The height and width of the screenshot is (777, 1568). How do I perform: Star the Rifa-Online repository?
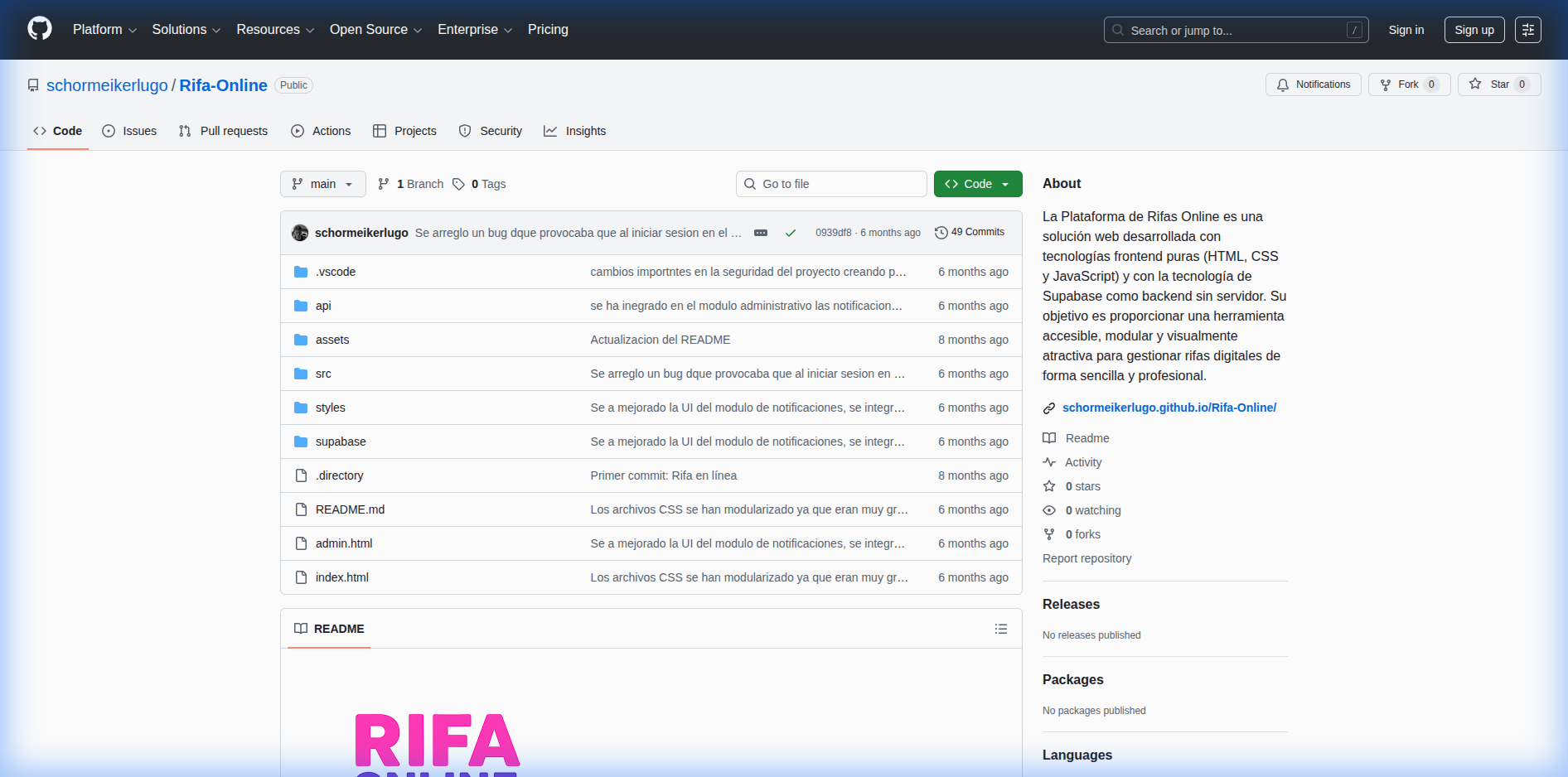[1498, 84]
